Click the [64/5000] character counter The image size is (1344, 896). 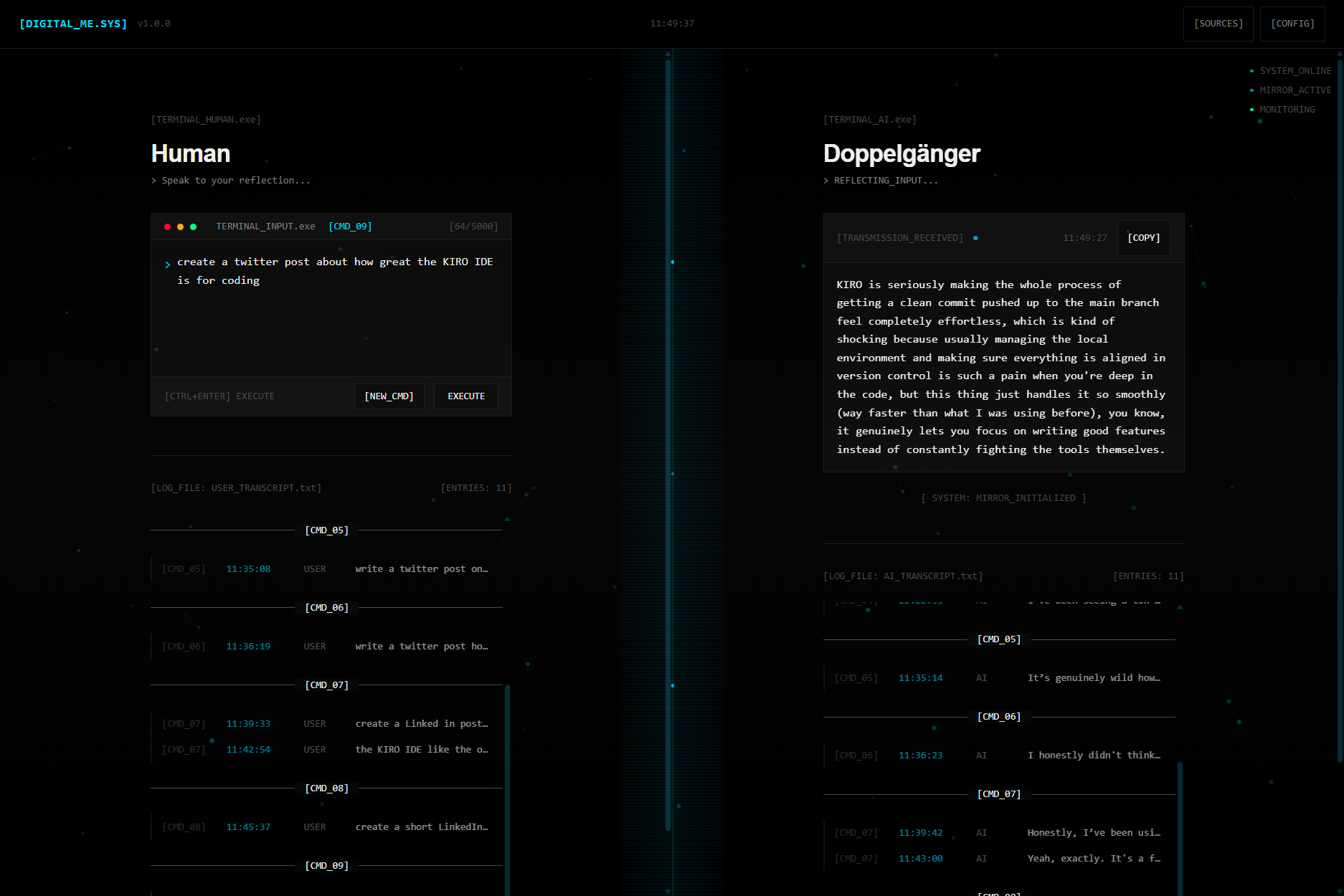point(473,227)
